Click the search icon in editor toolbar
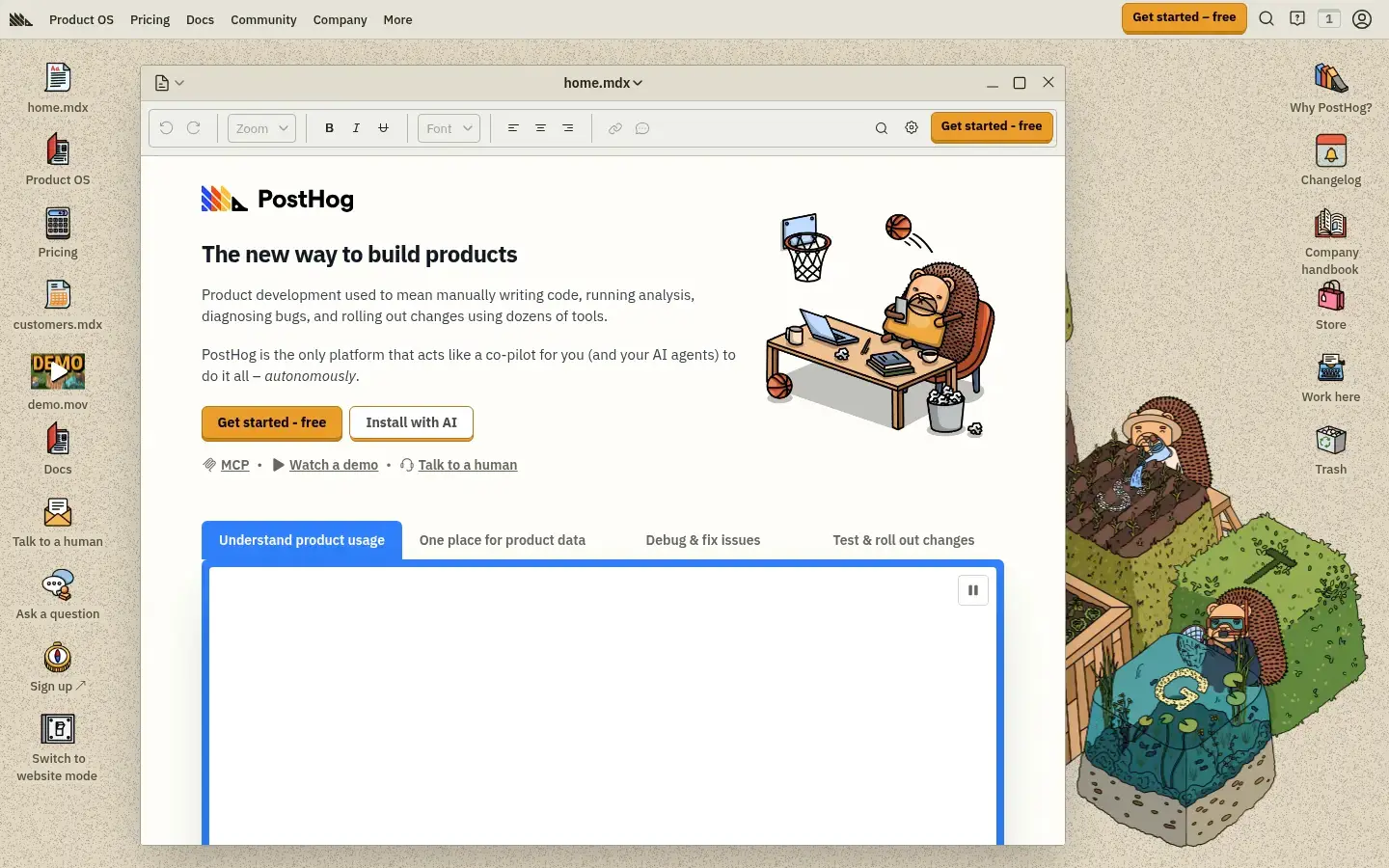Image resolution: width=1389 pixels, height=868 pixels. tap(881, 128)
